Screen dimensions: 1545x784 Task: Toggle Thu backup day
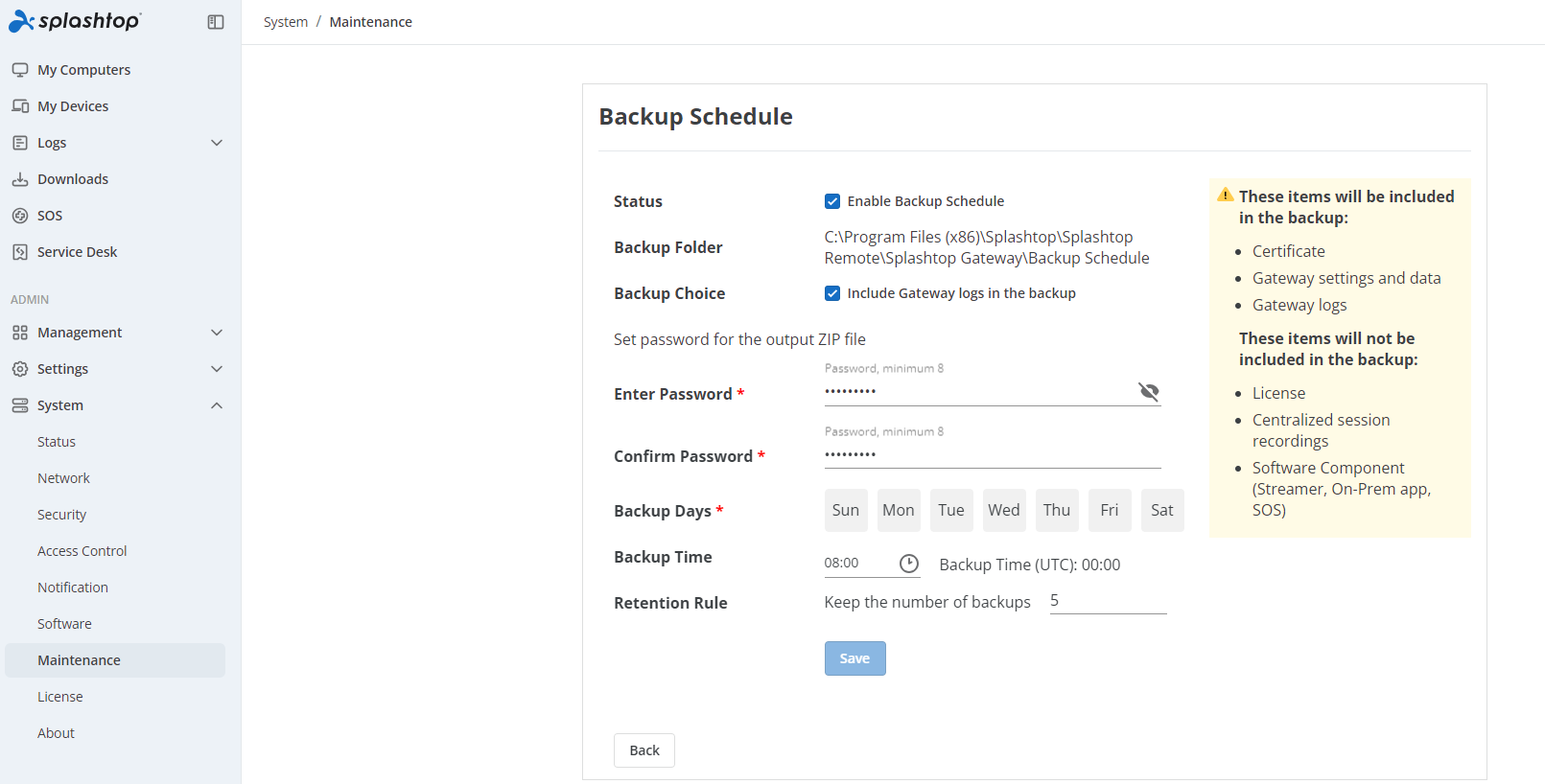(x=1057, y=510)
